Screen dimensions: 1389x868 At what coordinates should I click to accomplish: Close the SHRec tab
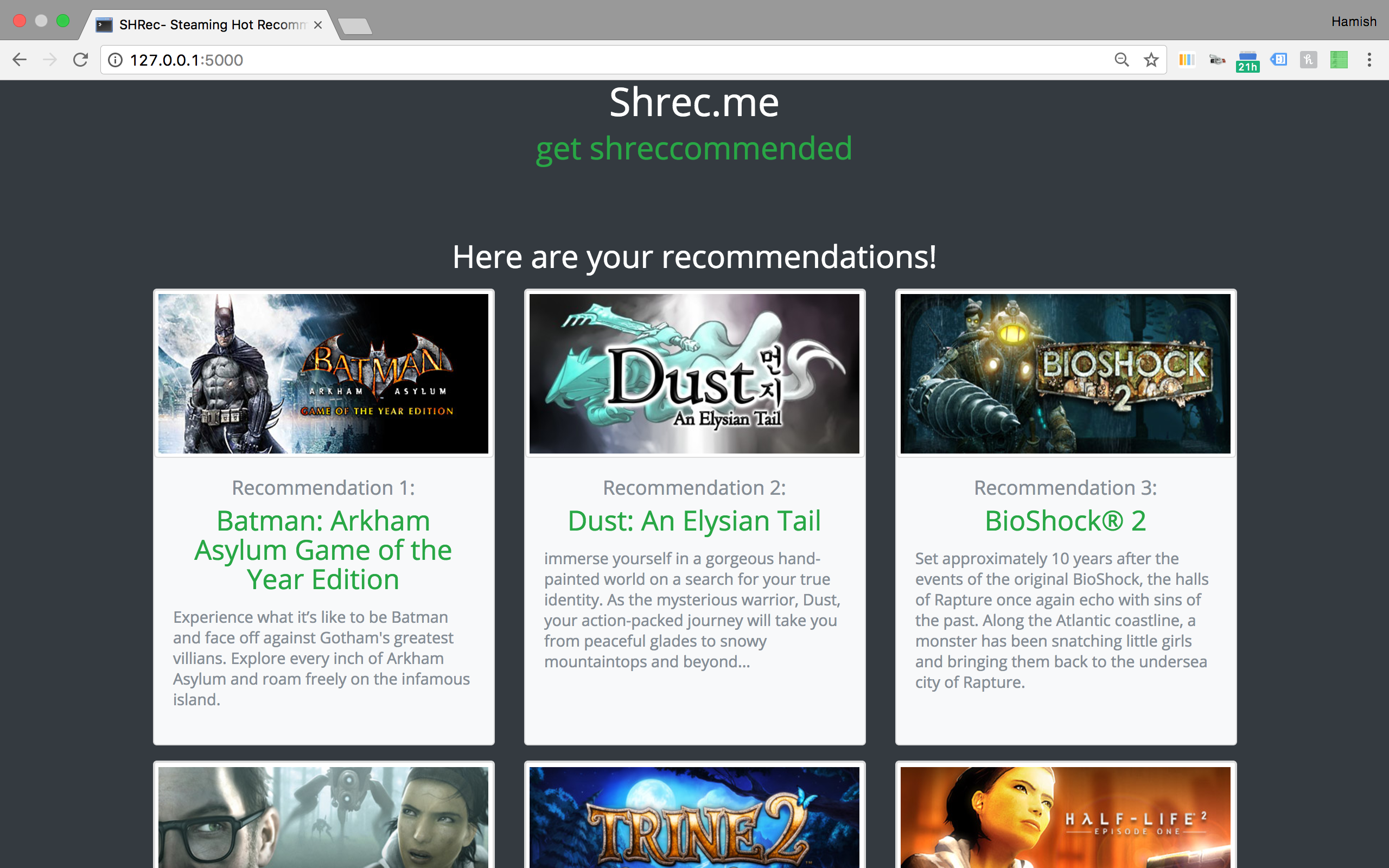(x=318, y=25)
